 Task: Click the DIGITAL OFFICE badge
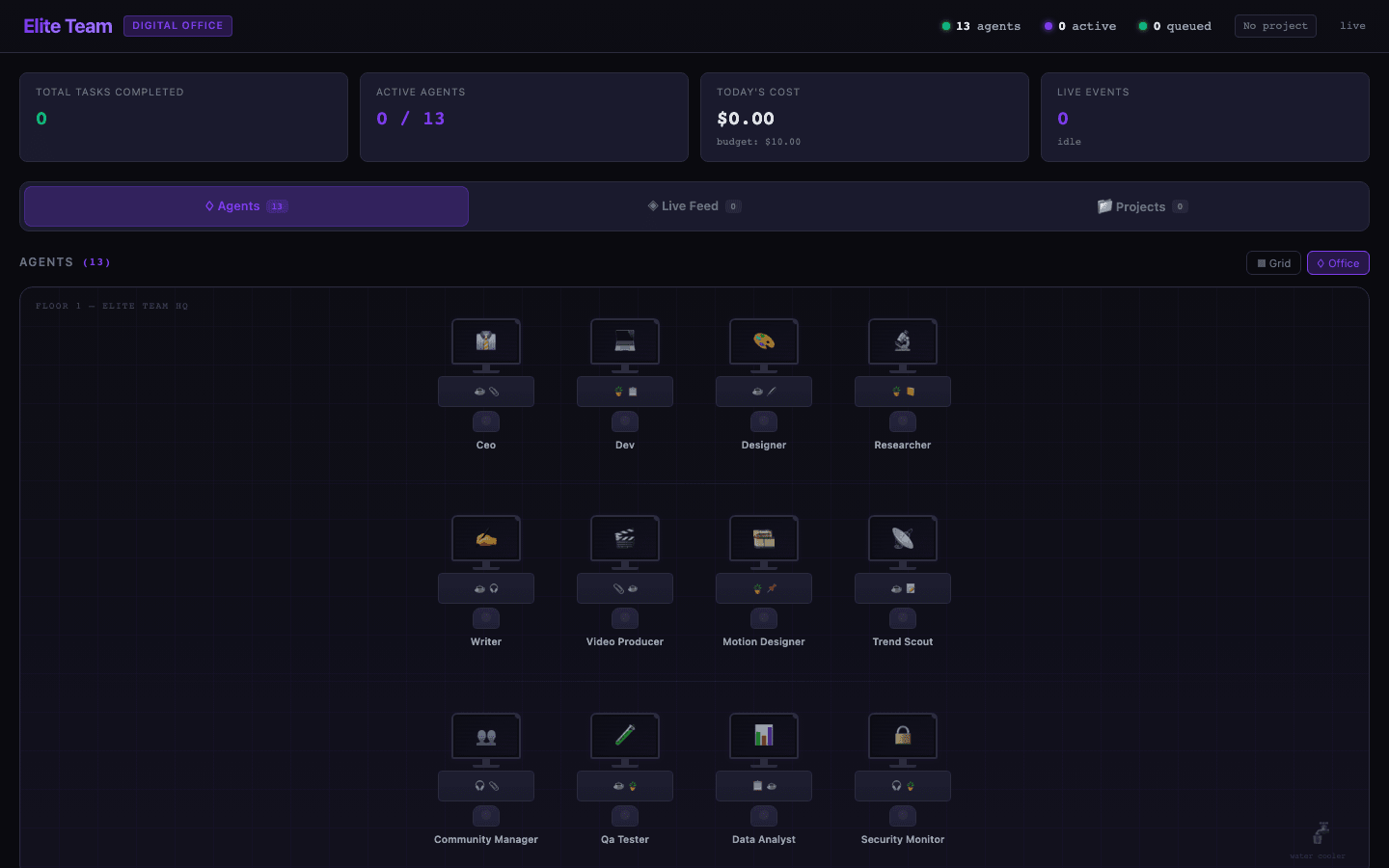point(177,25)
